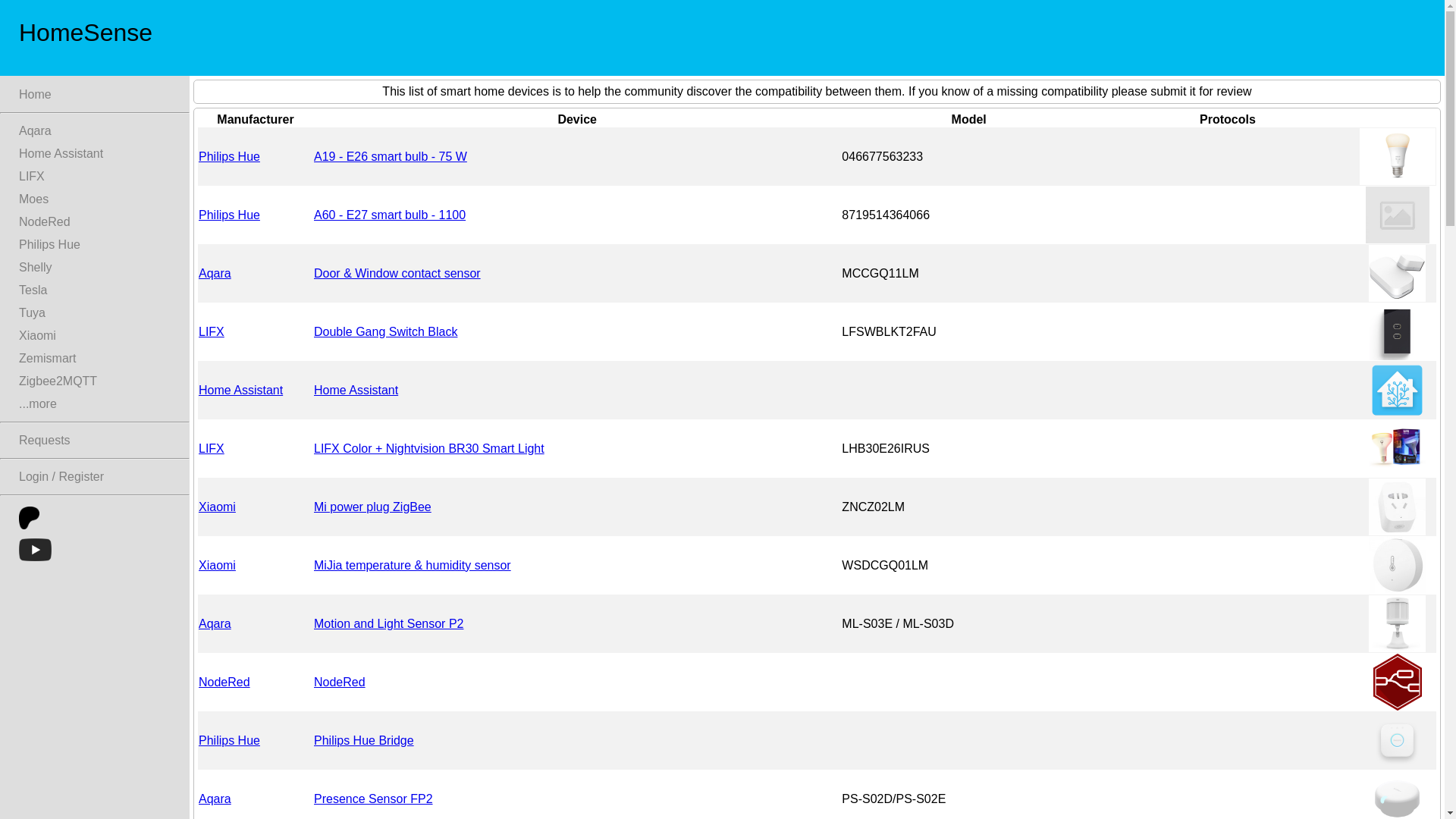Screen dimensions: 1456x819
Task: Open Mi power plug ZigBee link
Action: pyautogui.click(x=372, y=507)
